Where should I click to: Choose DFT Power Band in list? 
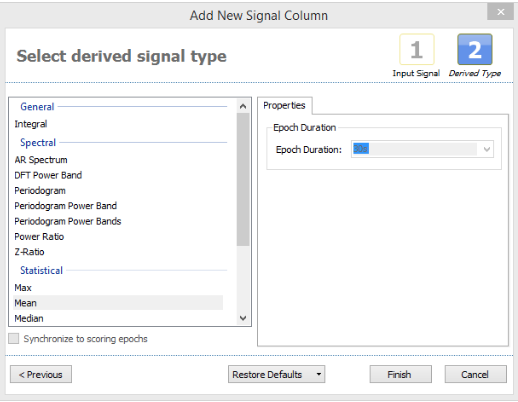(118, 175)
